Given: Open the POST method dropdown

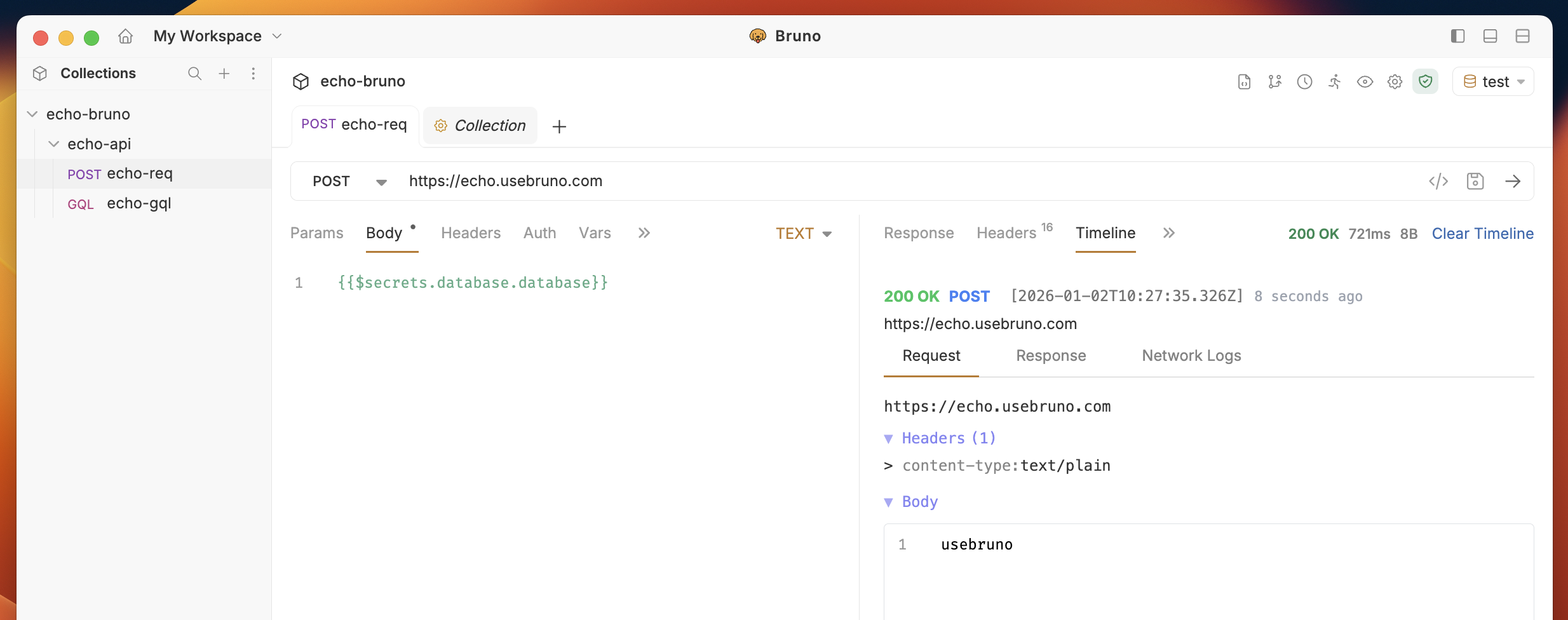Looking at the screenshot, I should [x=349, y=181].
